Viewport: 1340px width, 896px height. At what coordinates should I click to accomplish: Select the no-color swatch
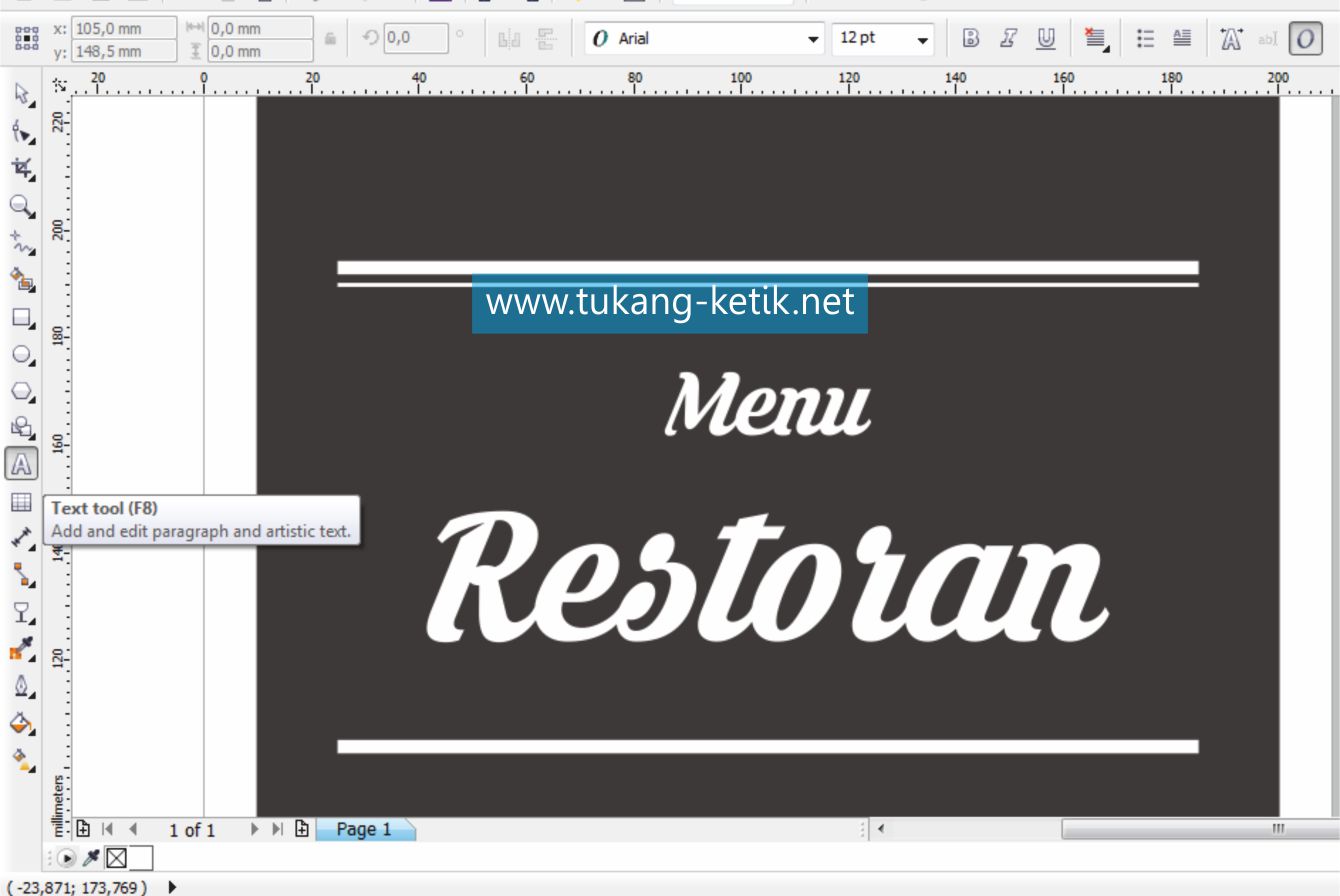pyautogui.click(x=116, y=858)
